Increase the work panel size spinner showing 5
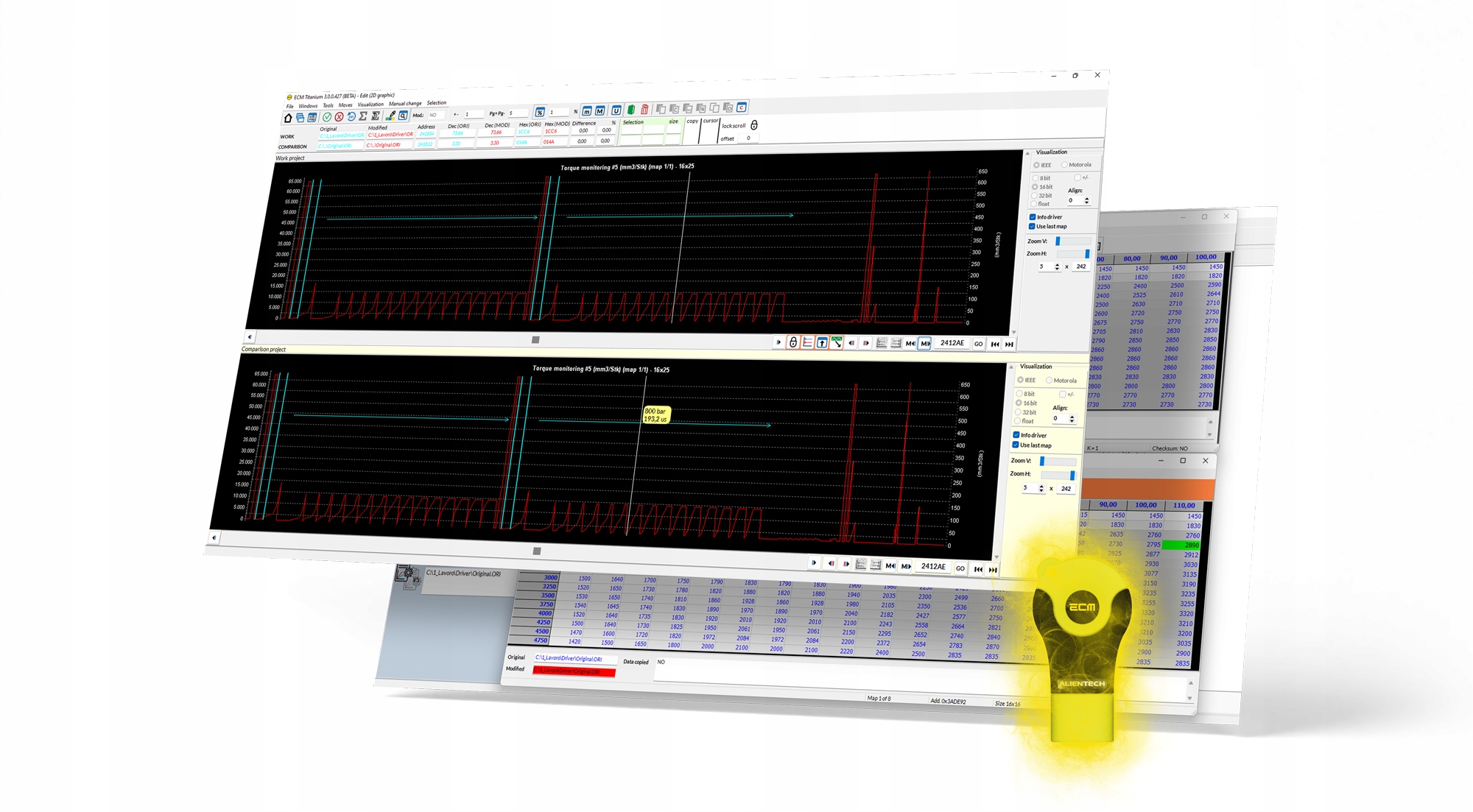The height and width of the screenshot is (812, 1473). (x=1057, y=264)
